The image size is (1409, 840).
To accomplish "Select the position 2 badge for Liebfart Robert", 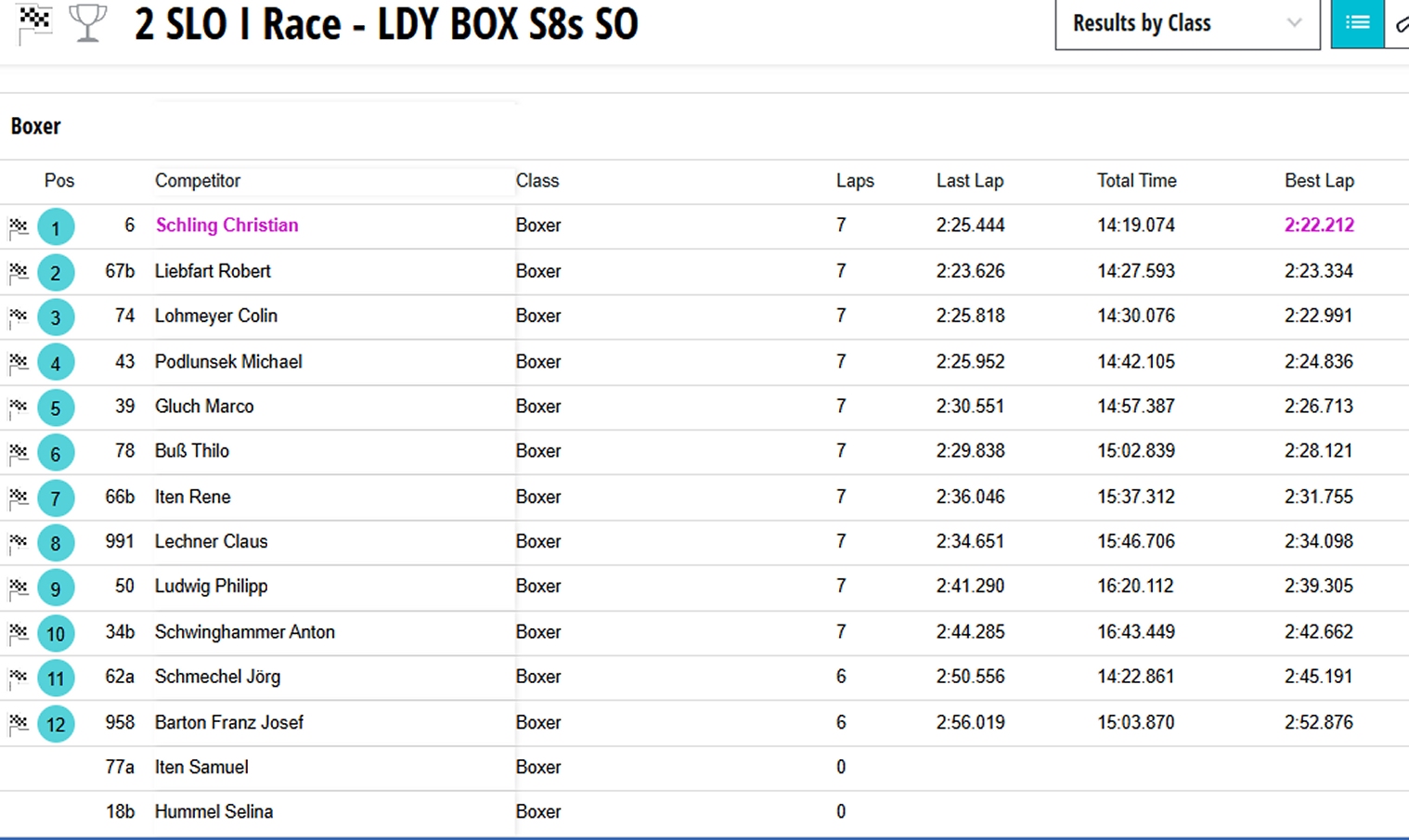I will pyautogui.click(x=56, y=273).
